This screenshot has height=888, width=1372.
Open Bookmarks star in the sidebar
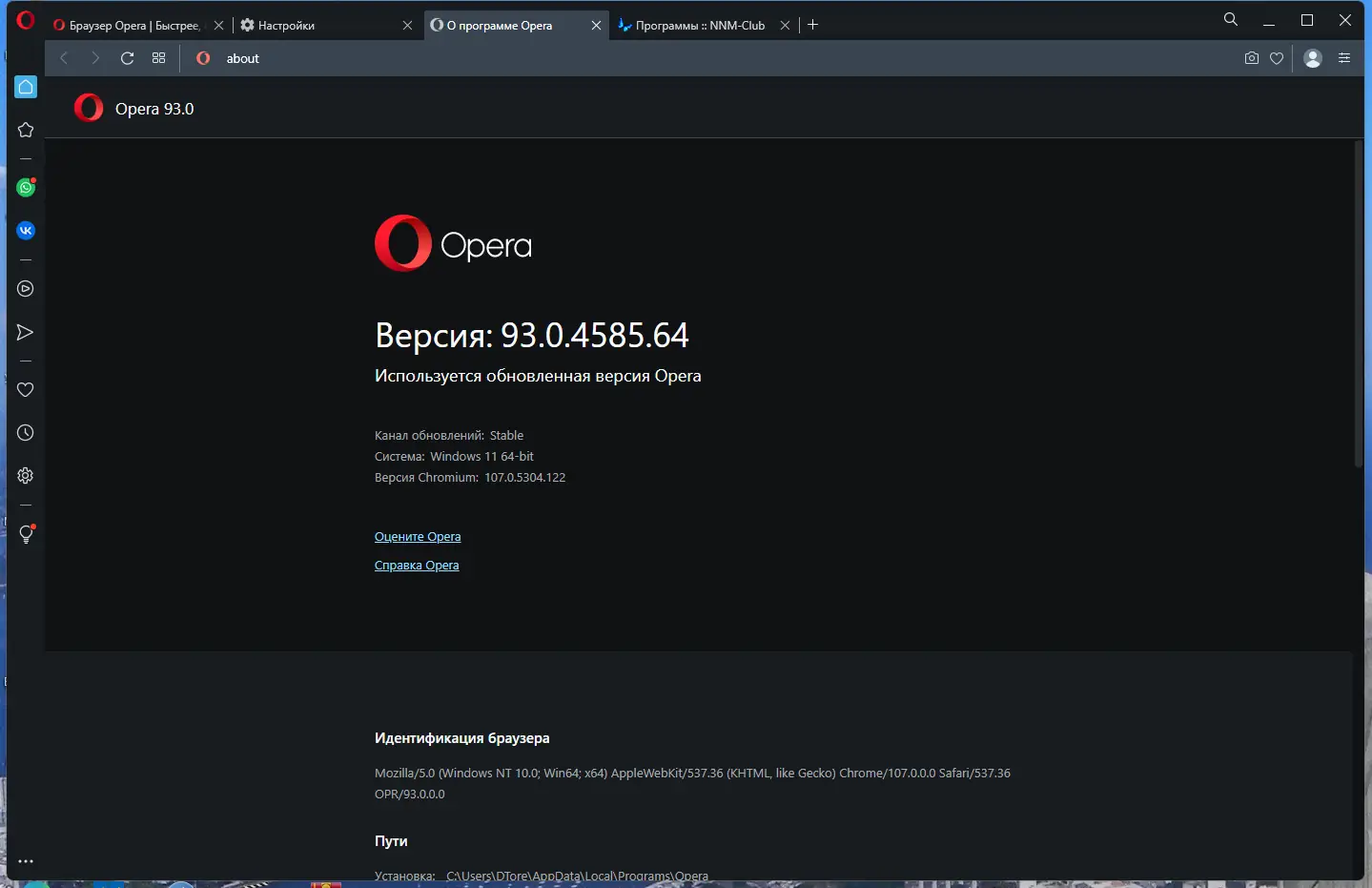[26, 130]
